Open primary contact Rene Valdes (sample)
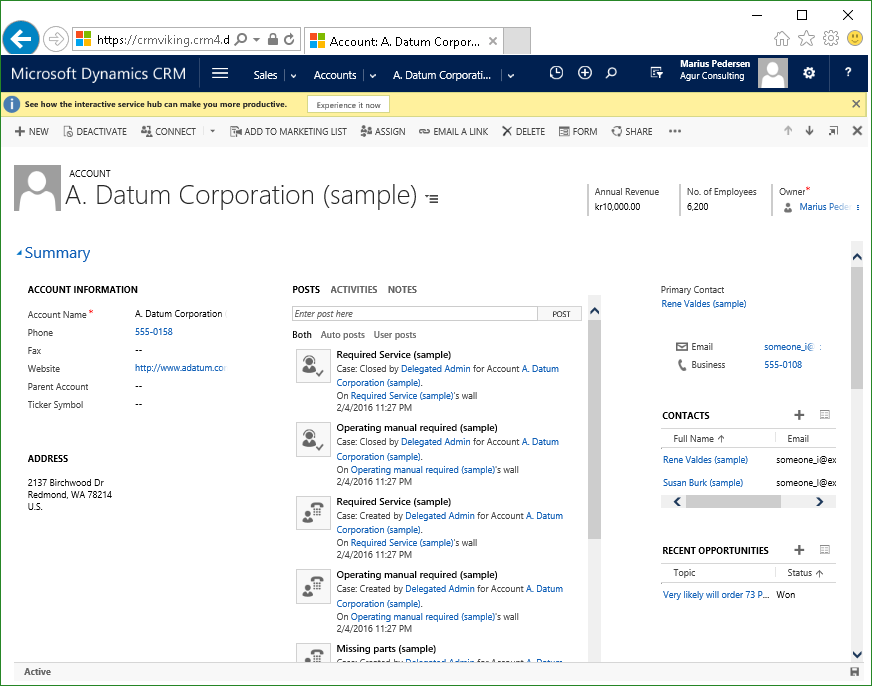This screenshot has height=686, width=872. 703,304
